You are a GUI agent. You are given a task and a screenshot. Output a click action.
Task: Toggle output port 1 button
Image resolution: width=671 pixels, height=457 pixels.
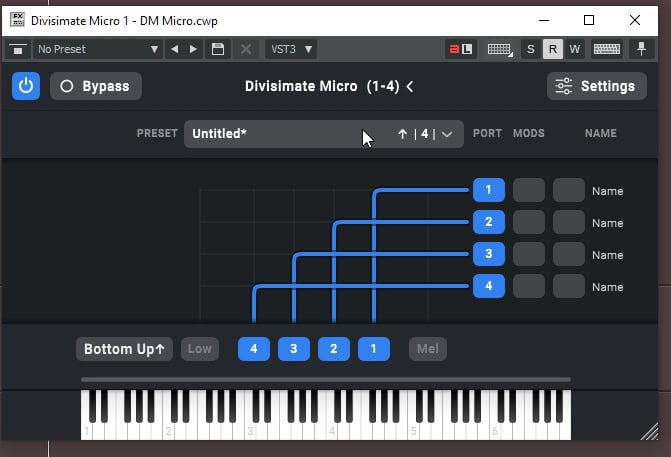tap(489, 190)
